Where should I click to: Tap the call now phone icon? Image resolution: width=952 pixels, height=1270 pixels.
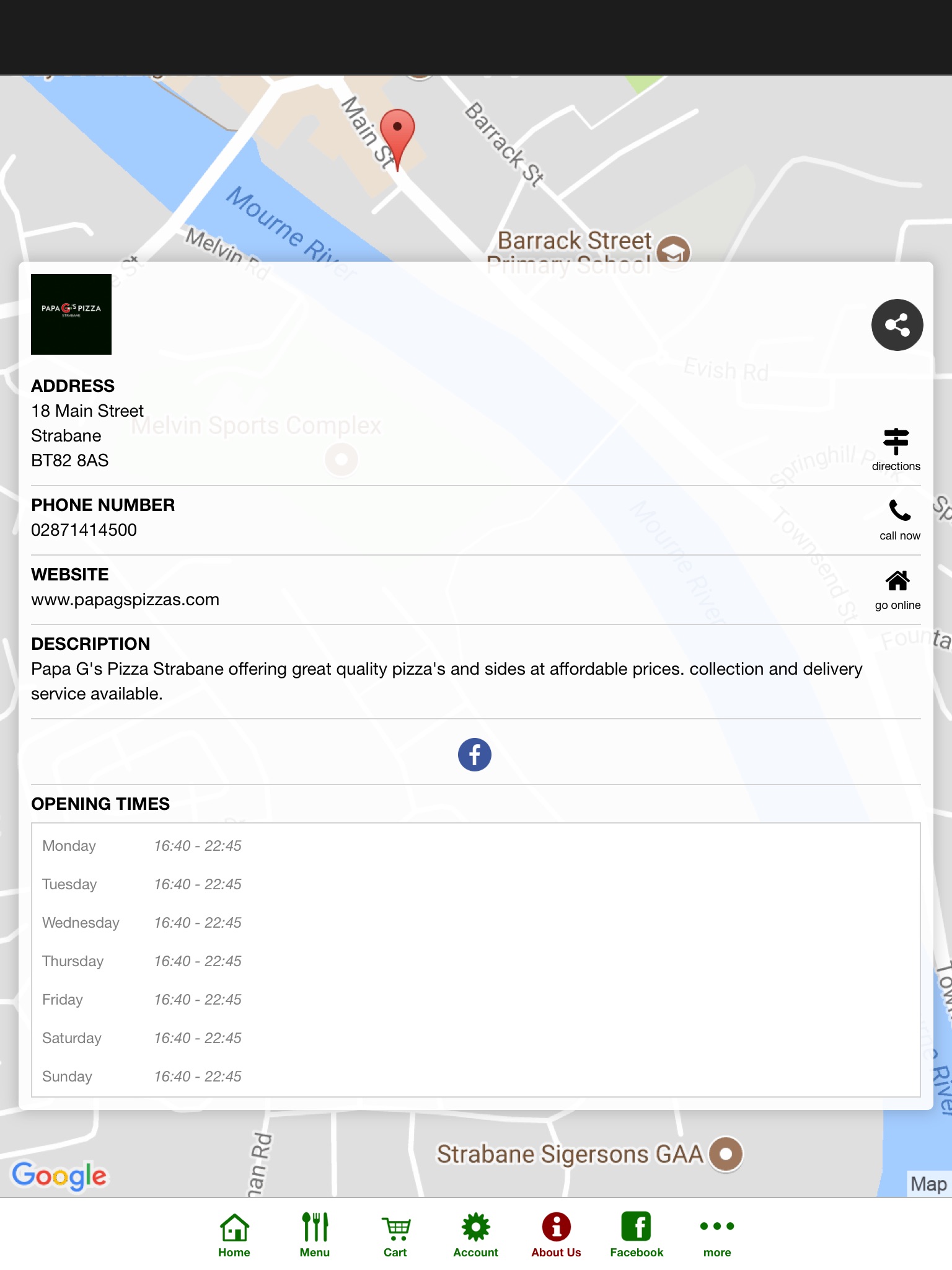tap(899, 510)
